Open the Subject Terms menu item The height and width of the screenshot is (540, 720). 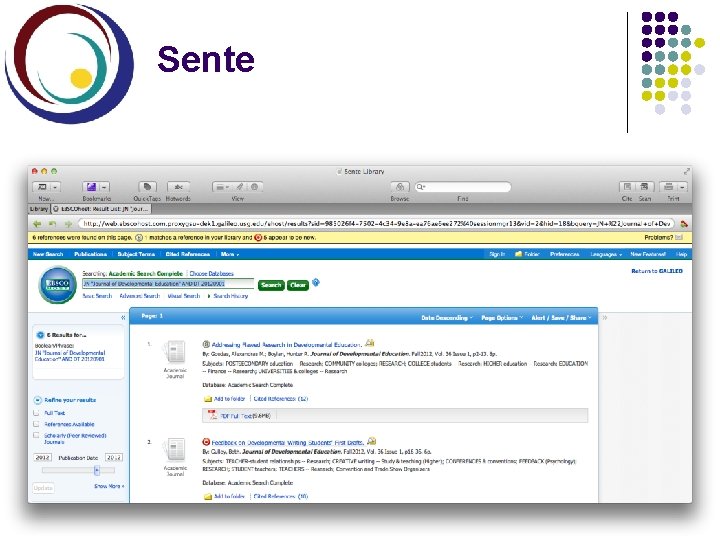click(136, 254)
